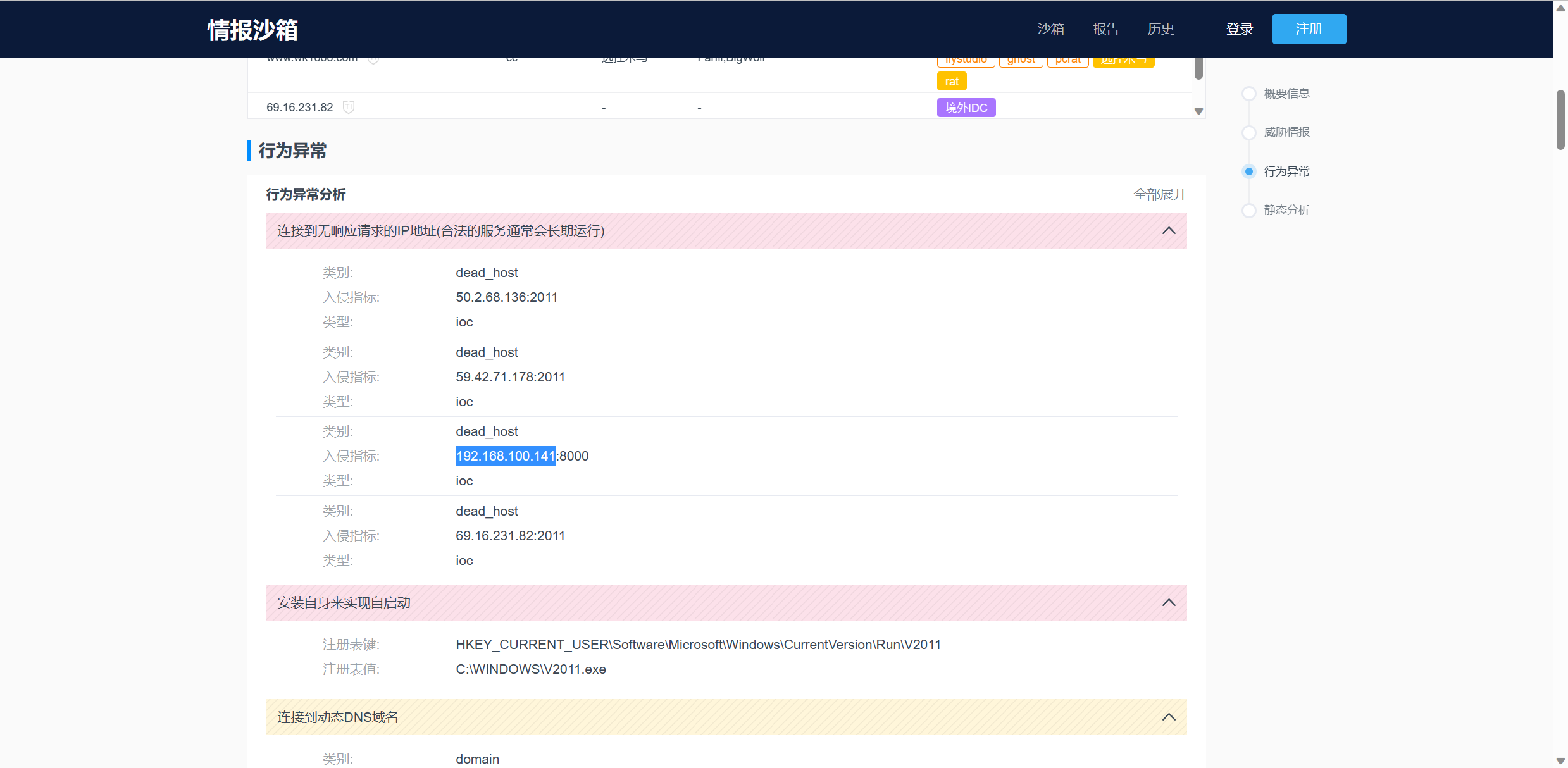Open the 沙箱 menu item
This screenshot has width=1568, height=768.
tap(1050, 29)
